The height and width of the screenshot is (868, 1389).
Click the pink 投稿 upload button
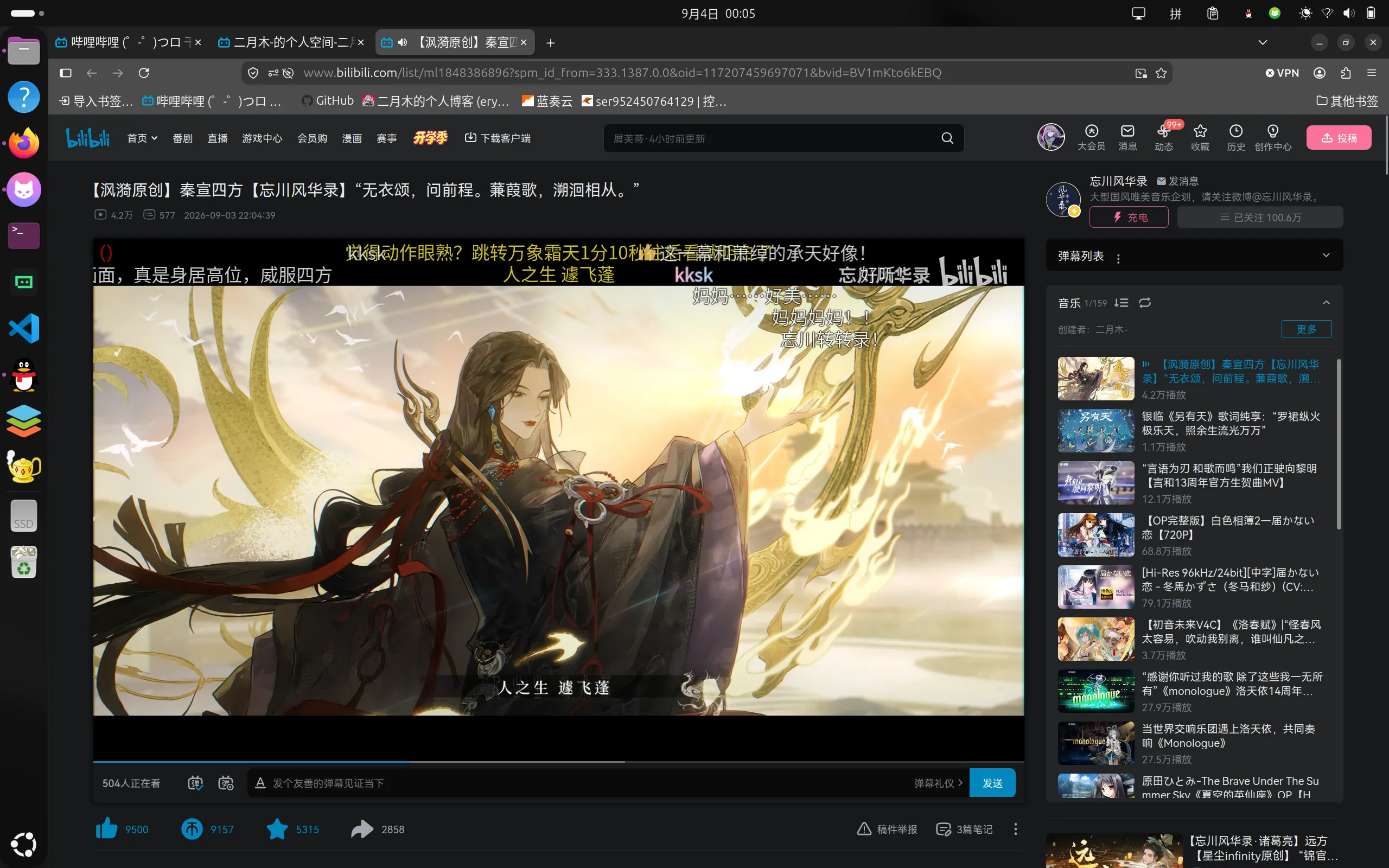click(x=1339, y=138)
